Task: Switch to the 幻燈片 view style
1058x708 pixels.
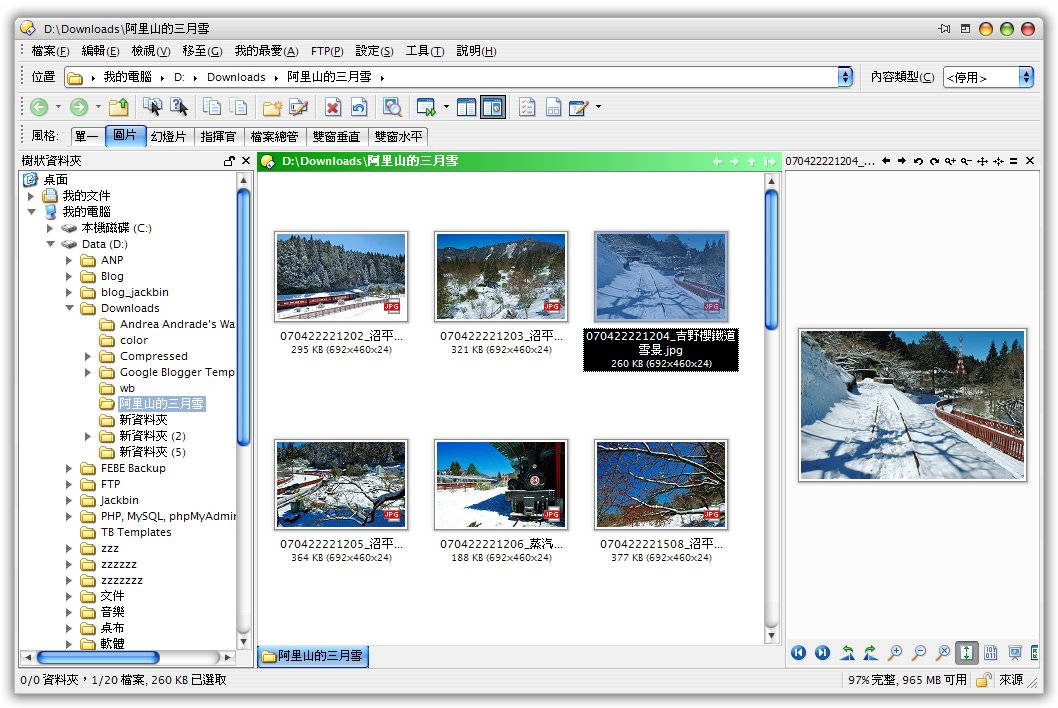Action: (166, 136)
